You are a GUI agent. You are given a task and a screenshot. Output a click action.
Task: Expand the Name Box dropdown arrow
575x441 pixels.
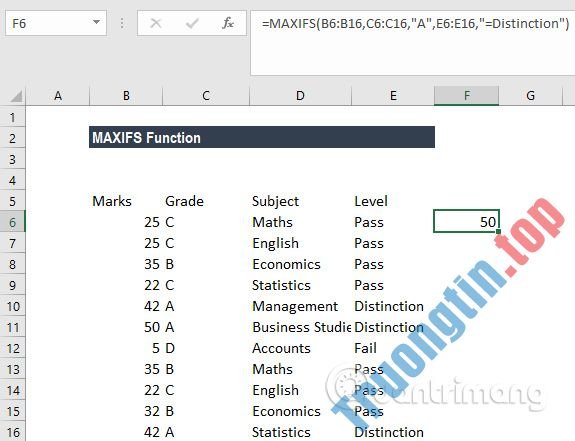pyautogui.click(x=96, y=22)
